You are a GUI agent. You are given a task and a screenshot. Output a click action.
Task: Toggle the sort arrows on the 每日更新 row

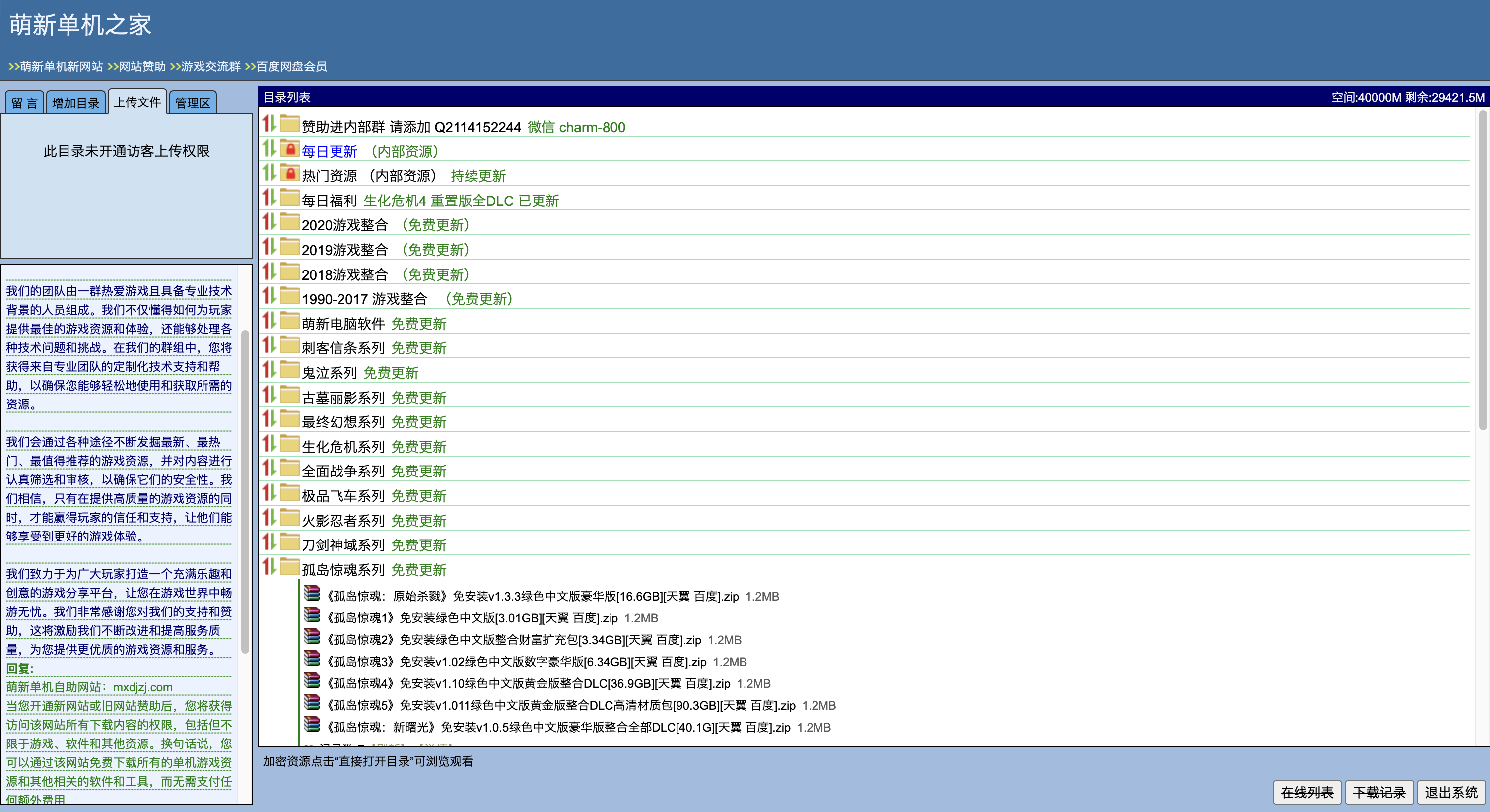pyautogui.click(x=269, y=149)
